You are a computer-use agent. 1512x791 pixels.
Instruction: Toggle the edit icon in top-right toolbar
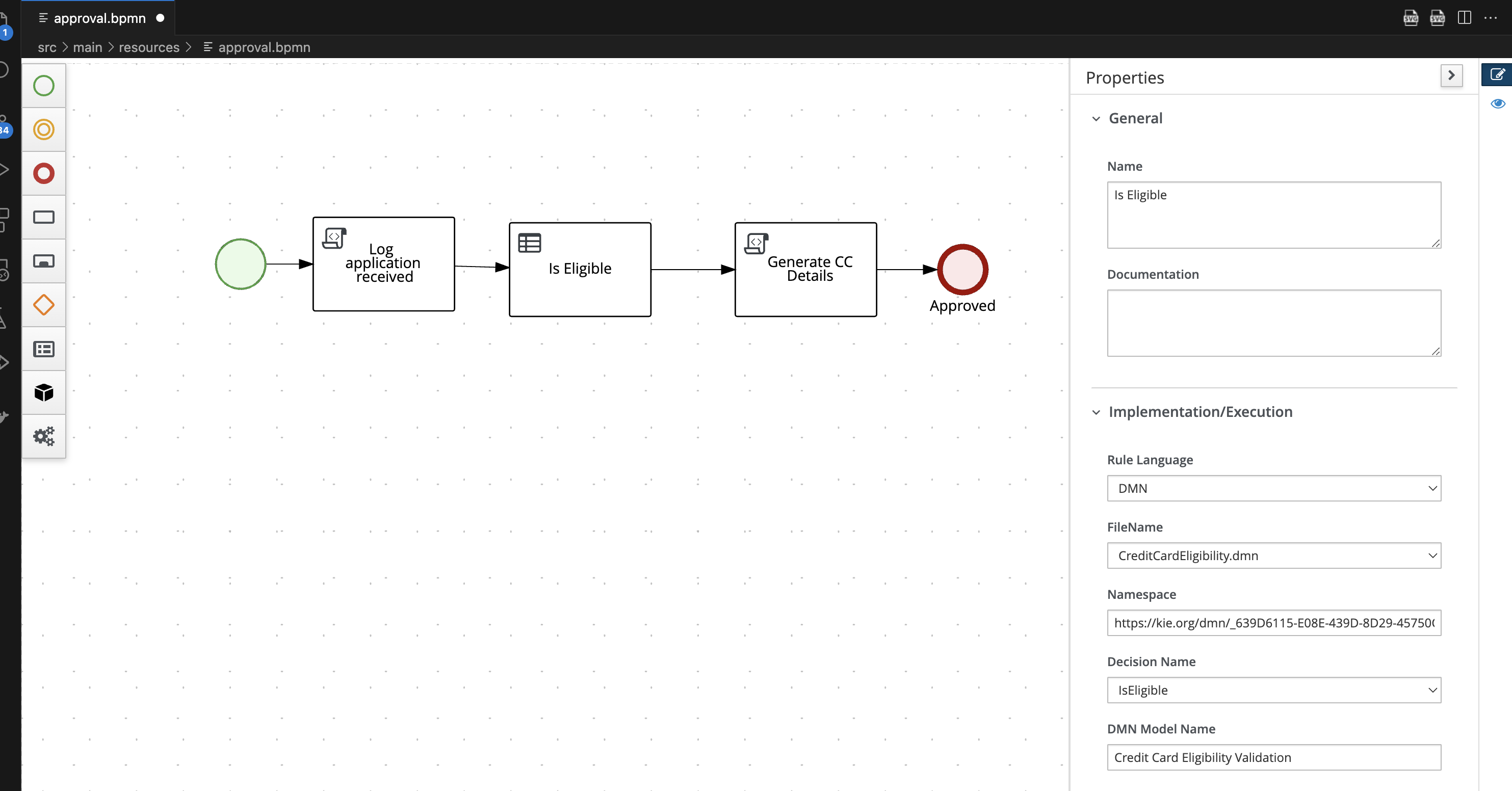click(1496, 75)
